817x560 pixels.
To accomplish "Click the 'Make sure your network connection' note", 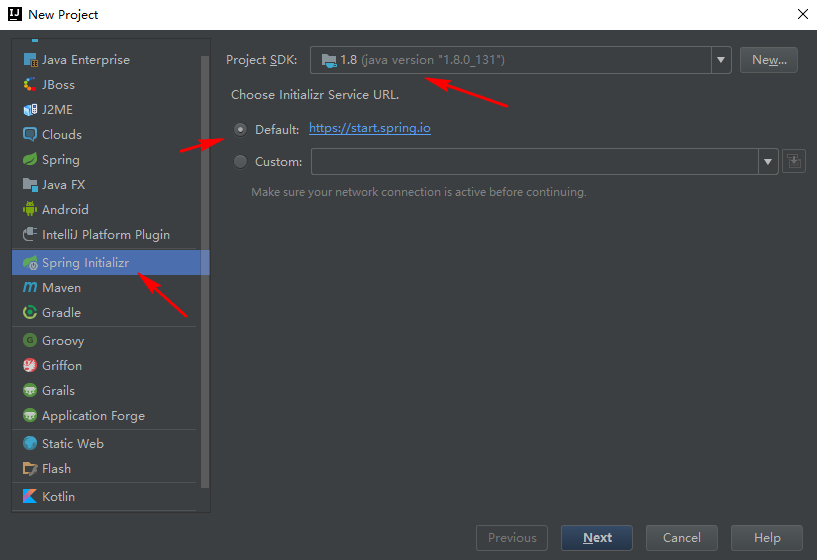I will [418, 192].
